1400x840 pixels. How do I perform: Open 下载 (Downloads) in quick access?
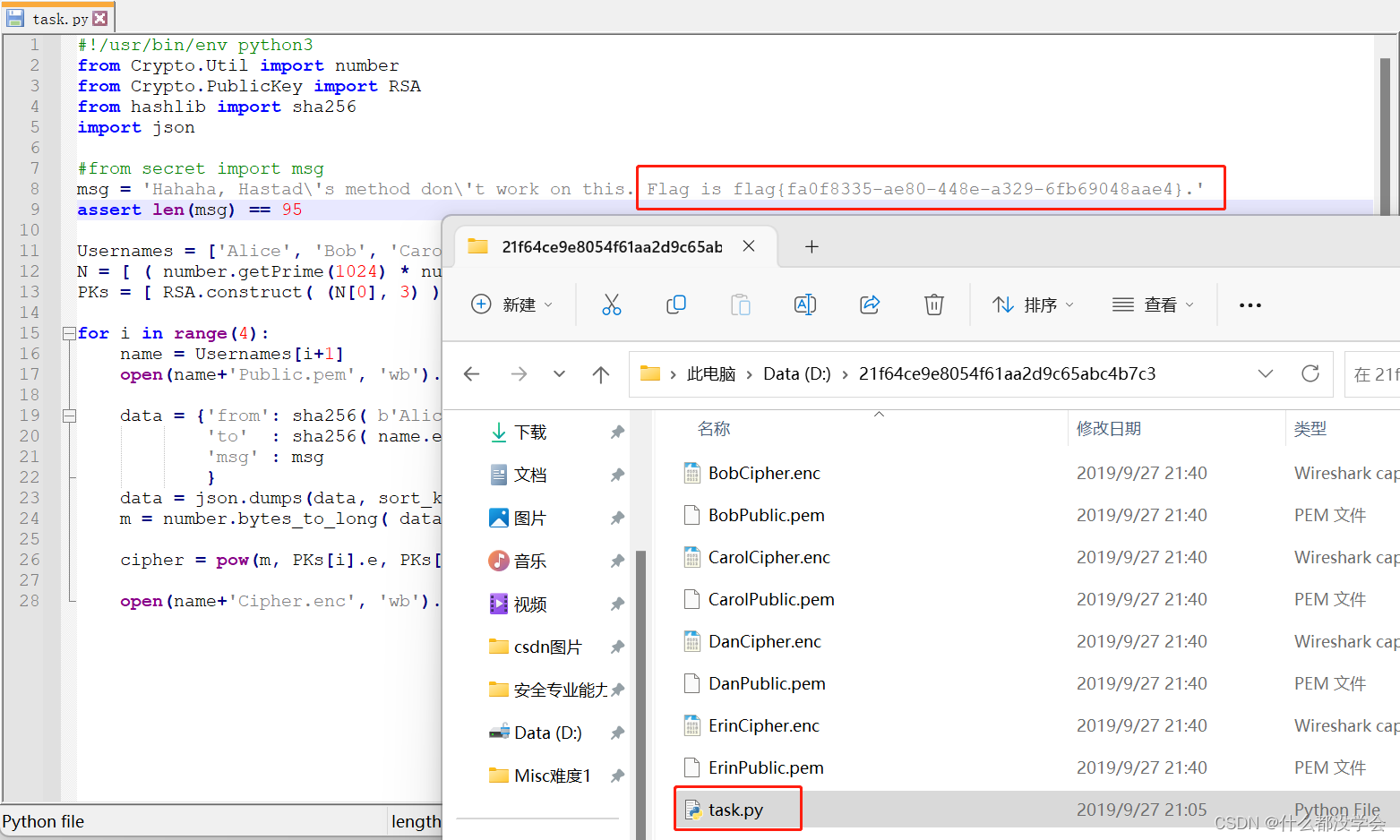tap(530, 433)
